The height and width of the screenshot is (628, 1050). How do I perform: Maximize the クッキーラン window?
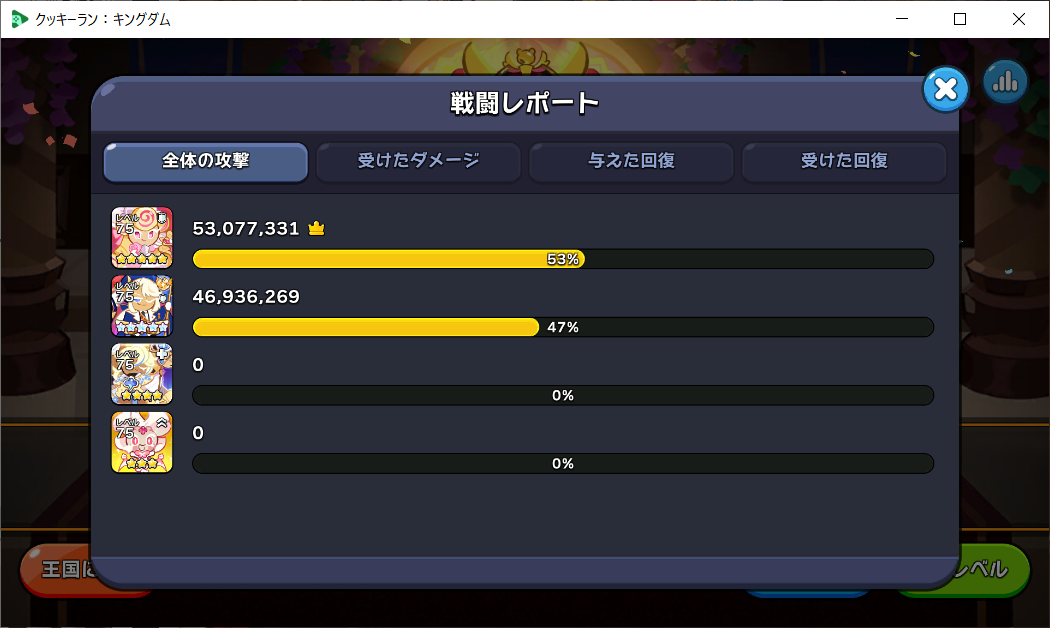click(x=960, y=19)
